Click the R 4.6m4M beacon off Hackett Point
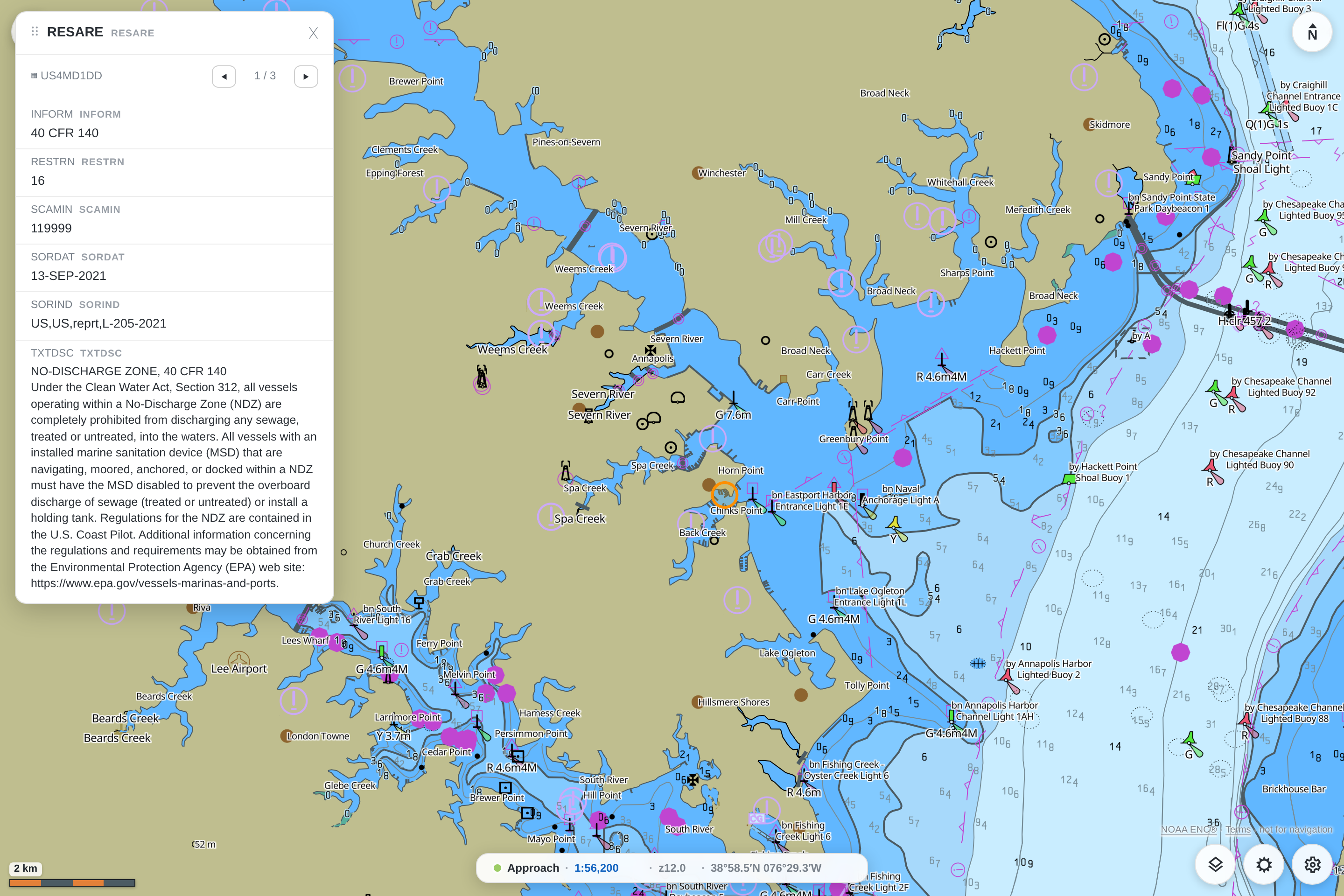Image resolution: width=1344 pixels, height=896 pixels. click(941, 358)
